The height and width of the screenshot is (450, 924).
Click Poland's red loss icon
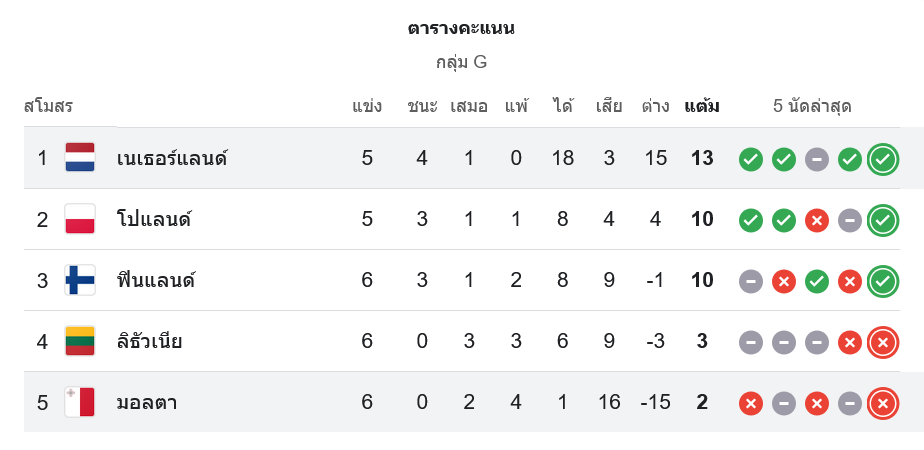point(817,220)
